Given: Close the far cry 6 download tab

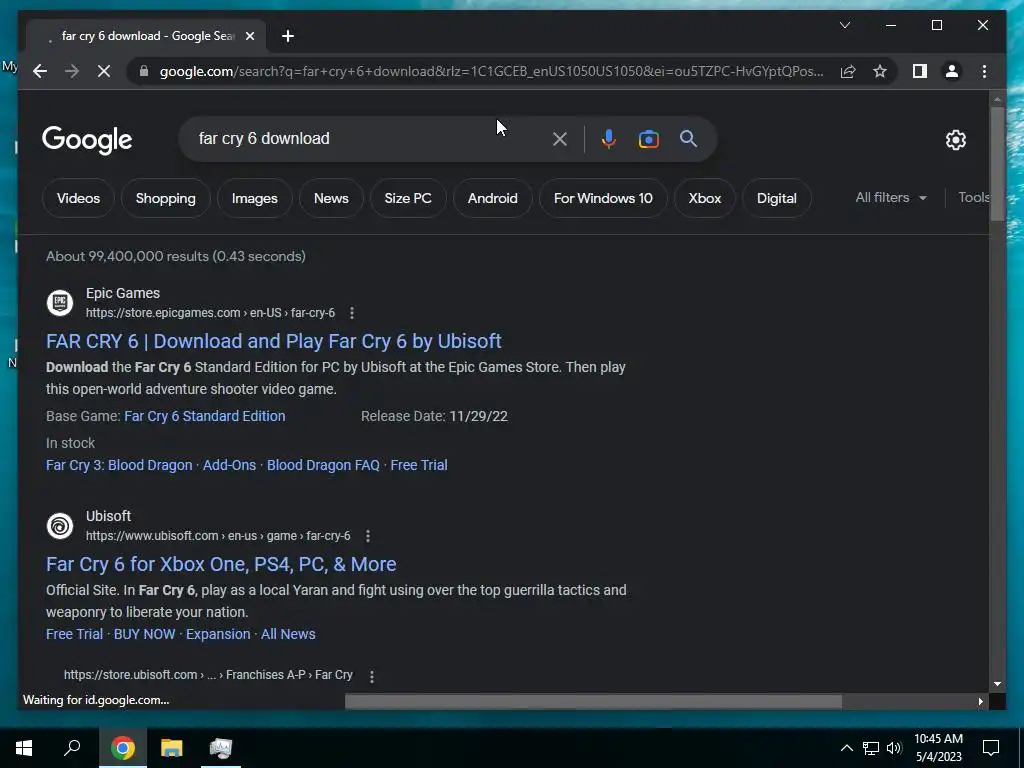Looking at the screenshot, I should pyautogui.click(x=249, y=36).
